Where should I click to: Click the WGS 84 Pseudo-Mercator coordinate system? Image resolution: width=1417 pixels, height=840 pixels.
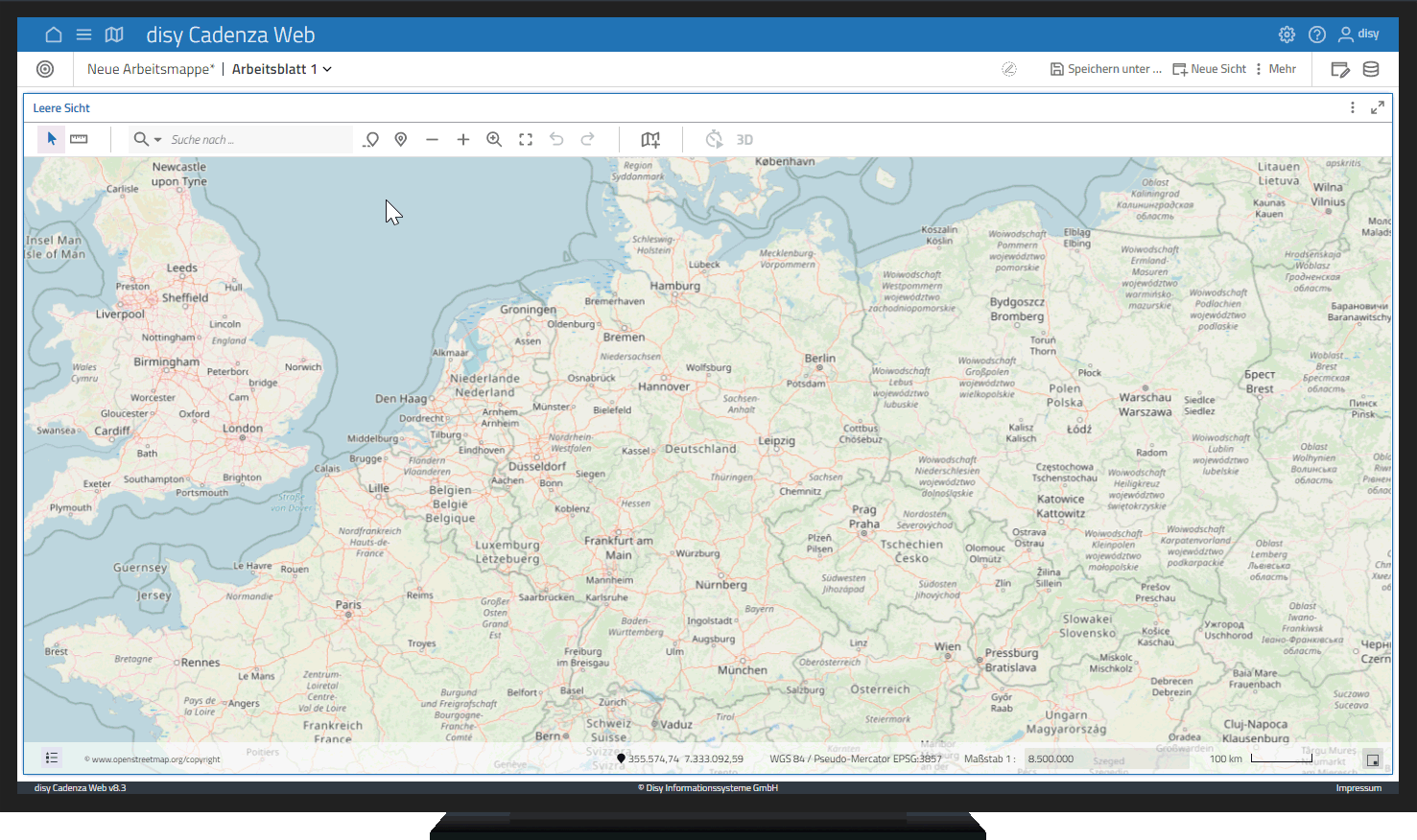(x=856, y=758)
